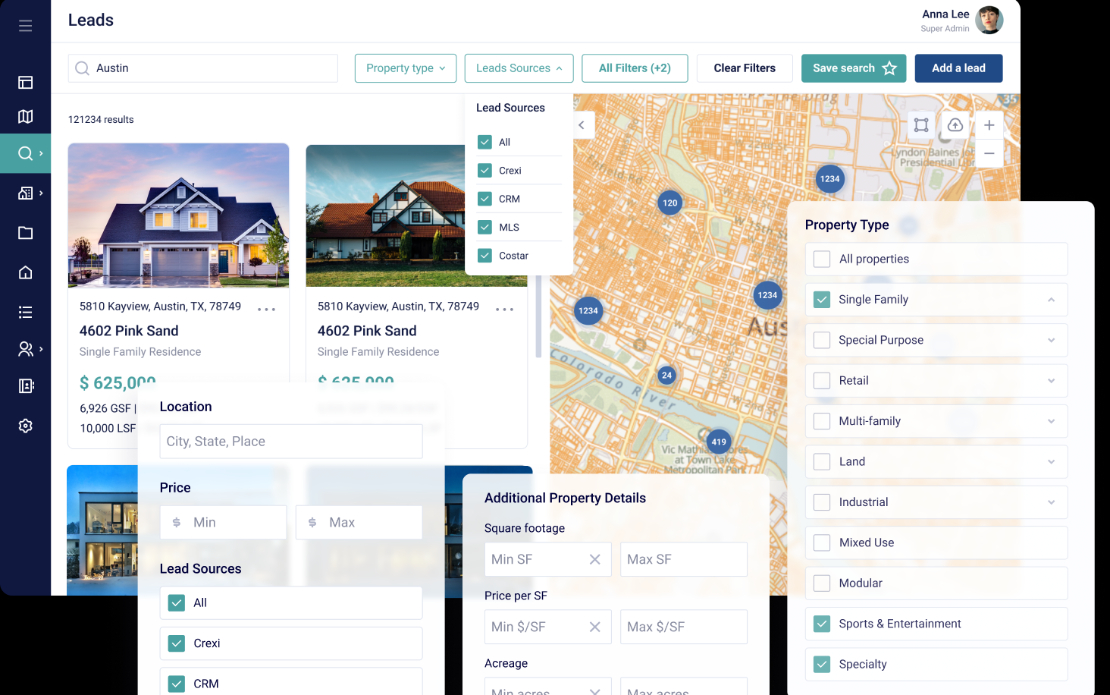The image size is (1110, 695).
Task: Click the Add a lead button
Action: point(959,68)
